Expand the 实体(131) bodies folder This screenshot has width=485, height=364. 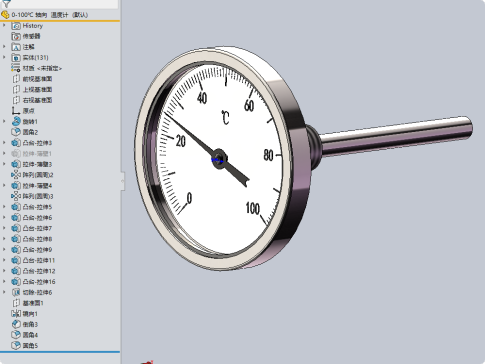coord(4,58)
